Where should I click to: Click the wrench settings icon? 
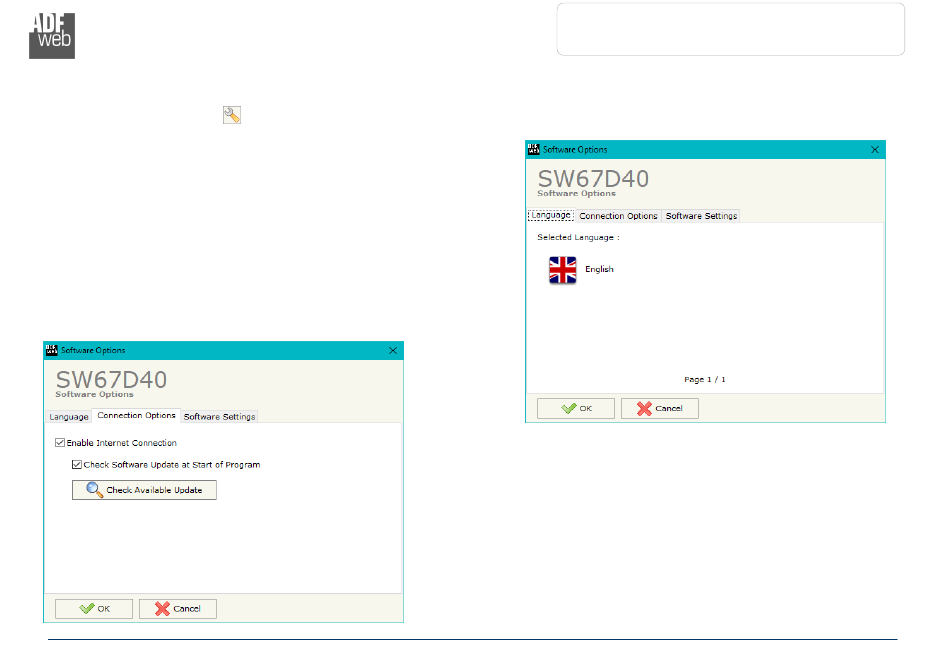point(231,115)
